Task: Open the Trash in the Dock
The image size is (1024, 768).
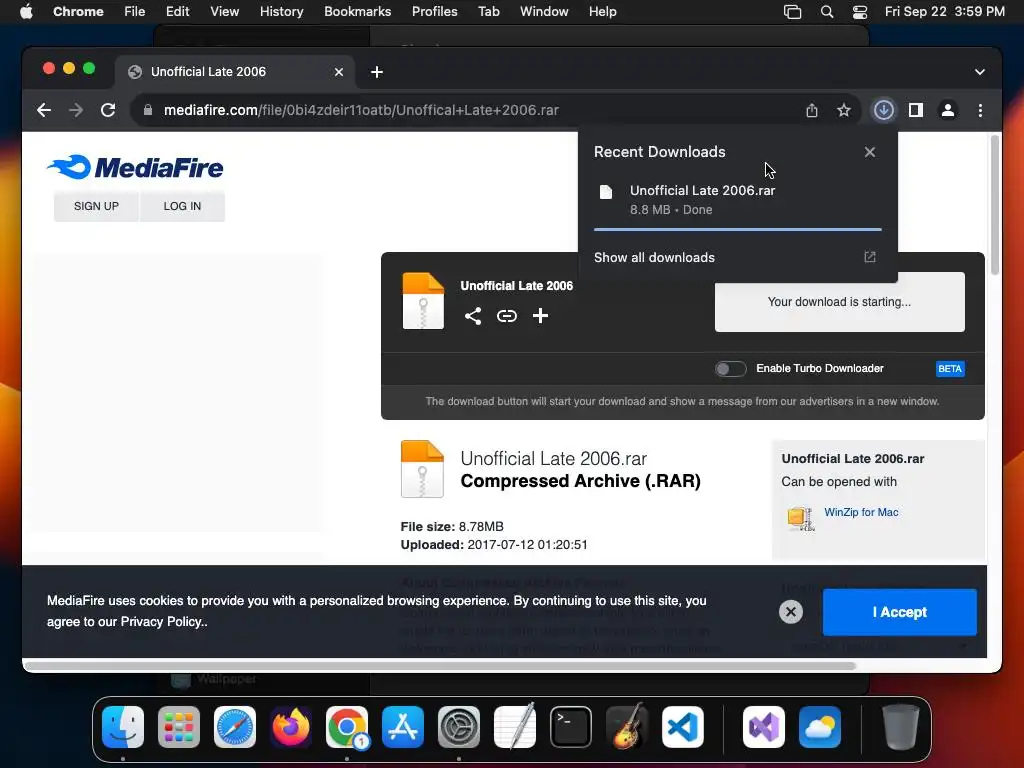Action: [x=901, y=727]
